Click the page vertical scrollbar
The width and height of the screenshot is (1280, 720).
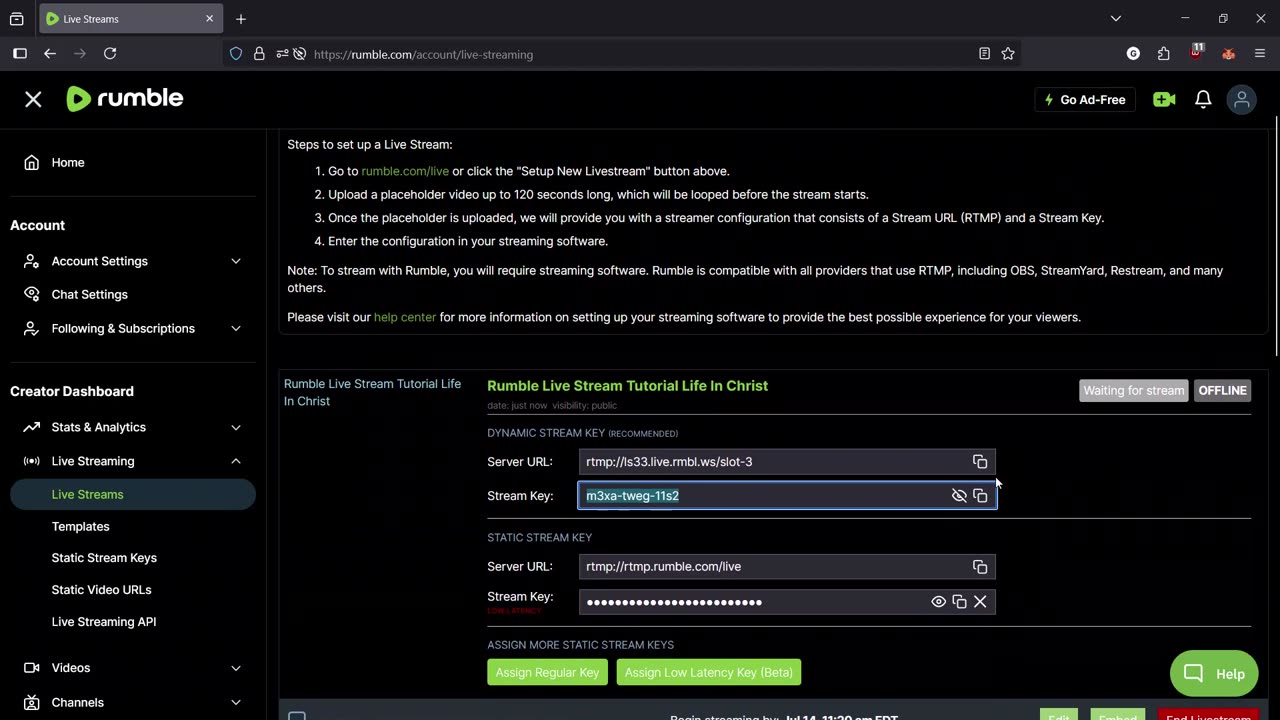tap(1276, 235)
